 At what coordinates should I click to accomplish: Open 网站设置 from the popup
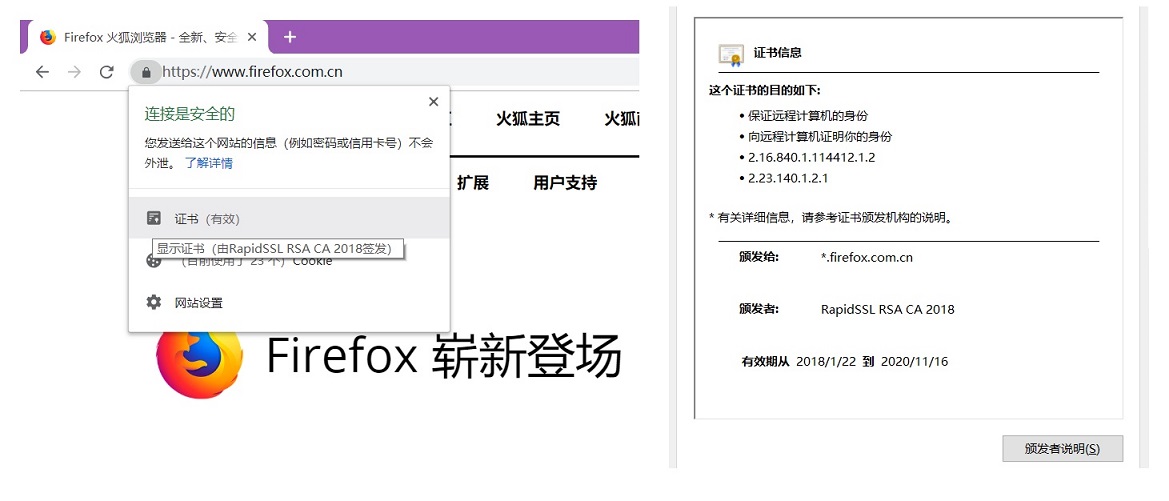[x=199, y=303]
